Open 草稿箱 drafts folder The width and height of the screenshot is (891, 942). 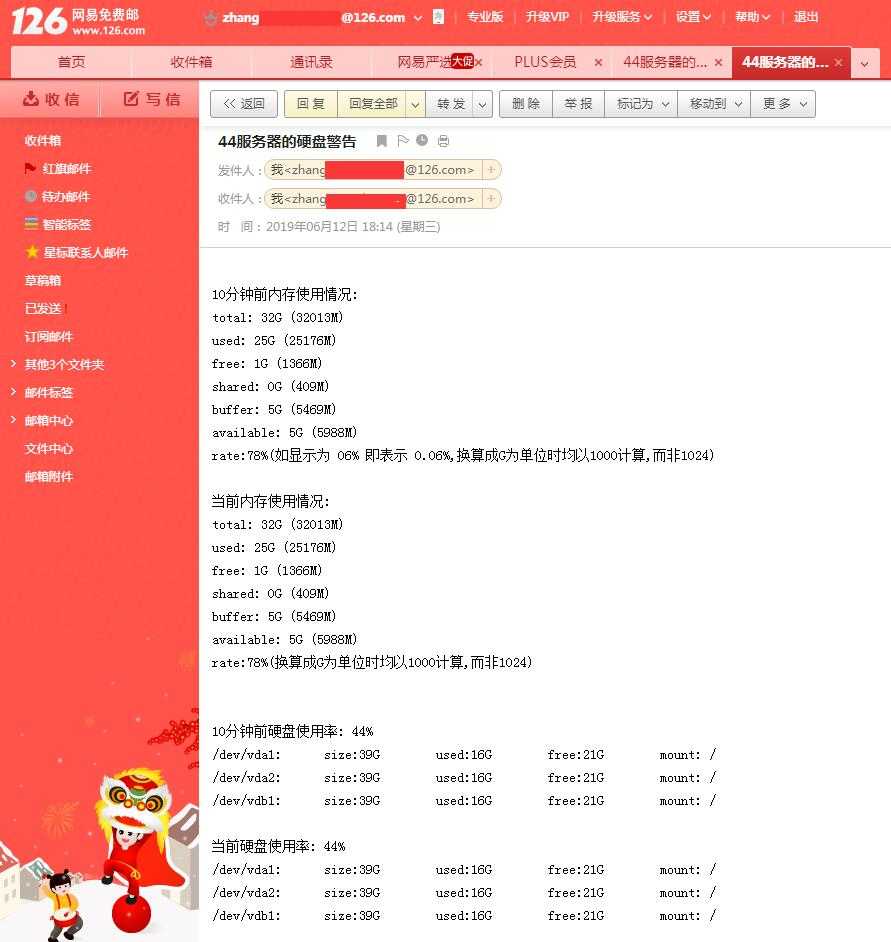pos(43,281)
